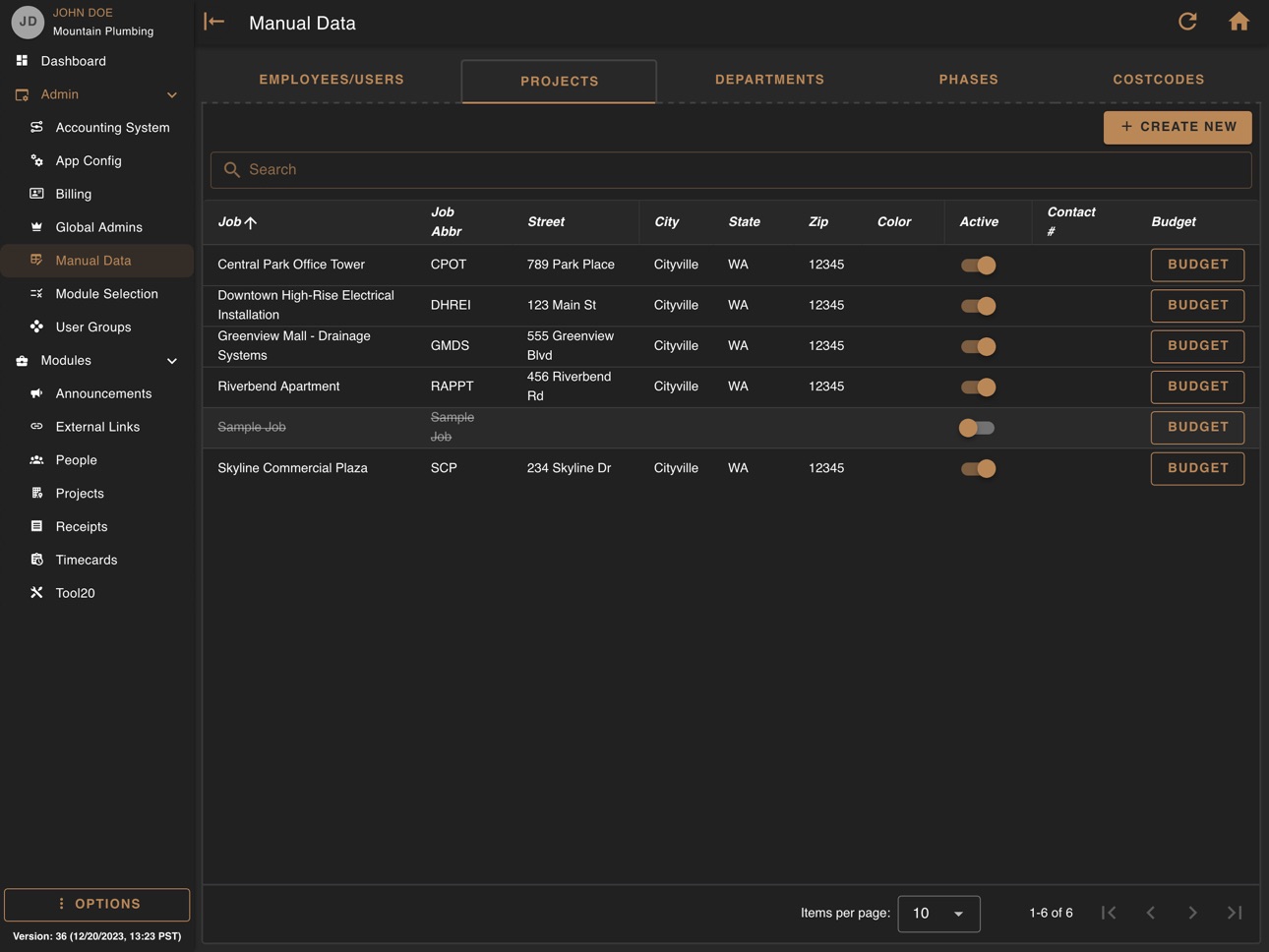
Task: Collapse the Admin section chevron
Action: [172, 95]
